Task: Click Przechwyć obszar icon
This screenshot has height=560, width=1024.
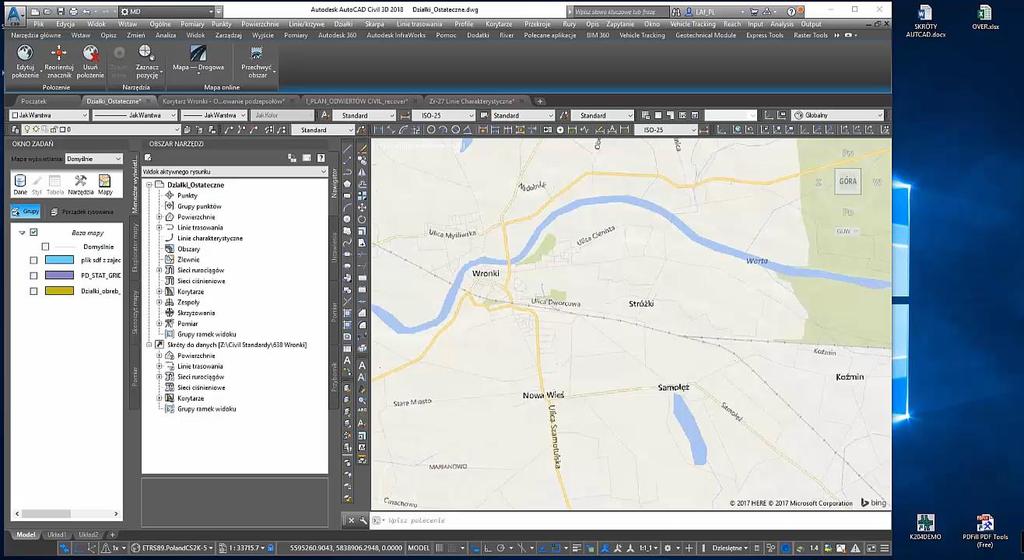Action: click(256, 54)
